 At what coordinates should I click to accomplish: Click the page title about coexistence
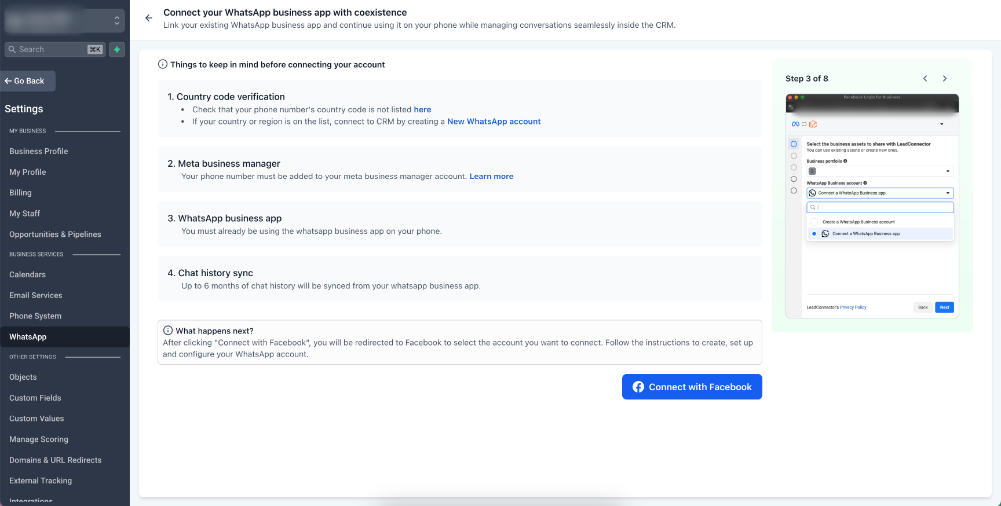point(285,12)
